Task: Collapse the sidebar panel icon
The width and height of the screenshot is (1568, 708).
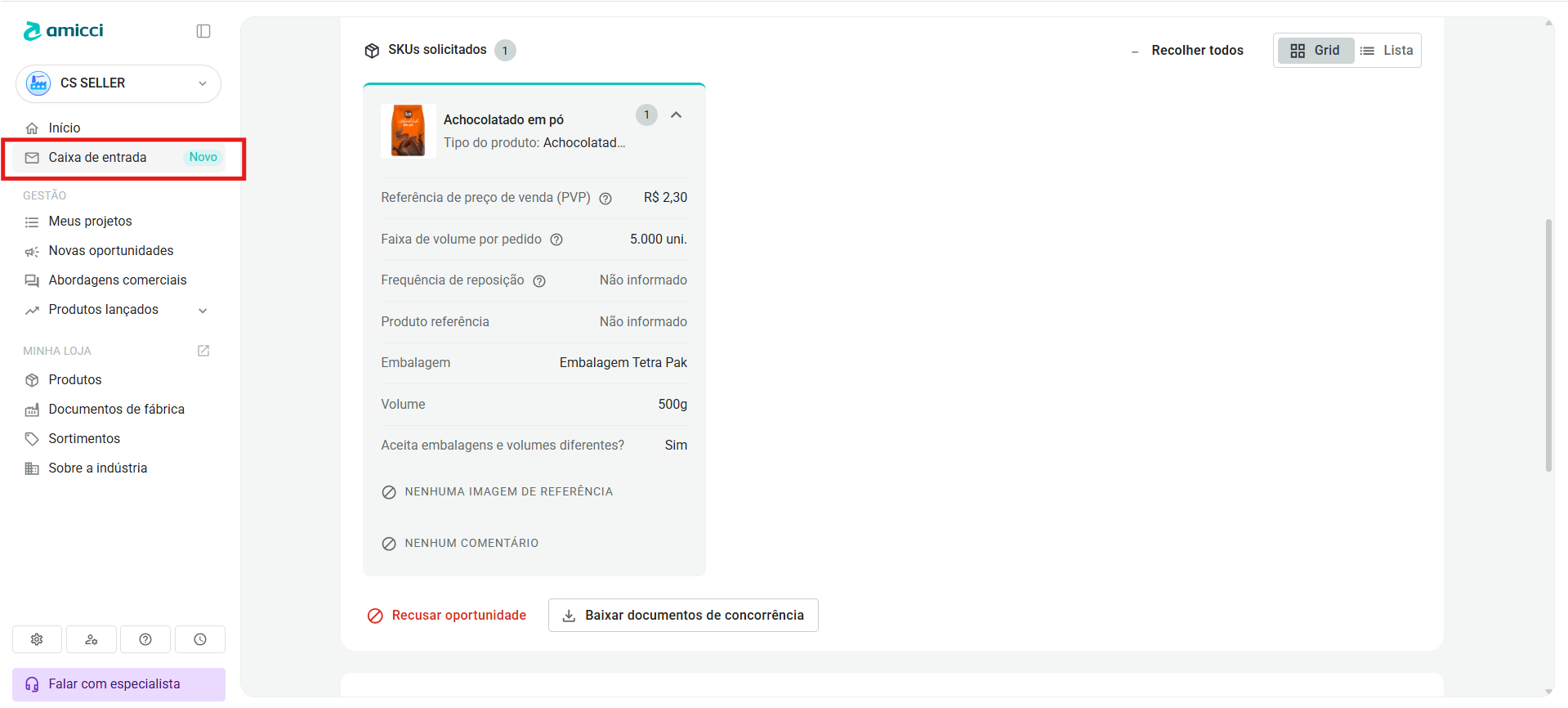Action: click(203, 31)
